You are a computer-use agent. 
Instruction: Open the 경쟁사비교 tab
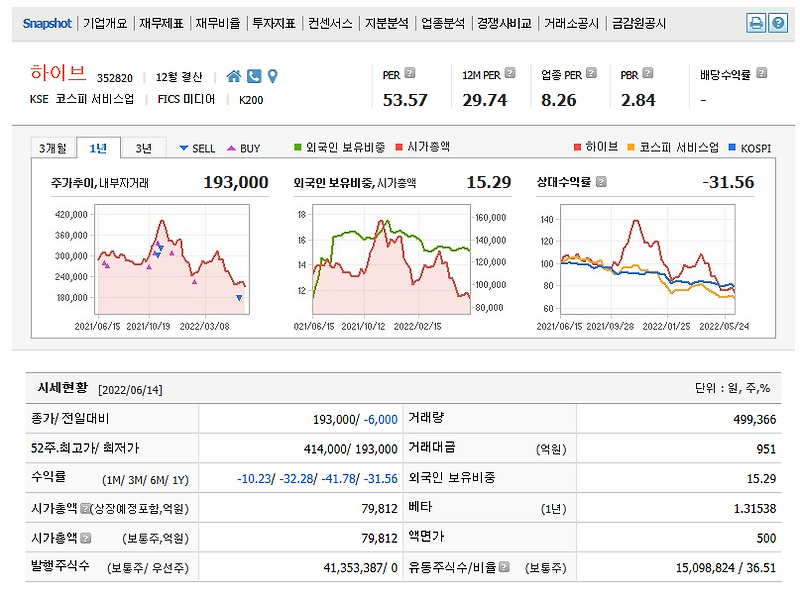[504, 23]
